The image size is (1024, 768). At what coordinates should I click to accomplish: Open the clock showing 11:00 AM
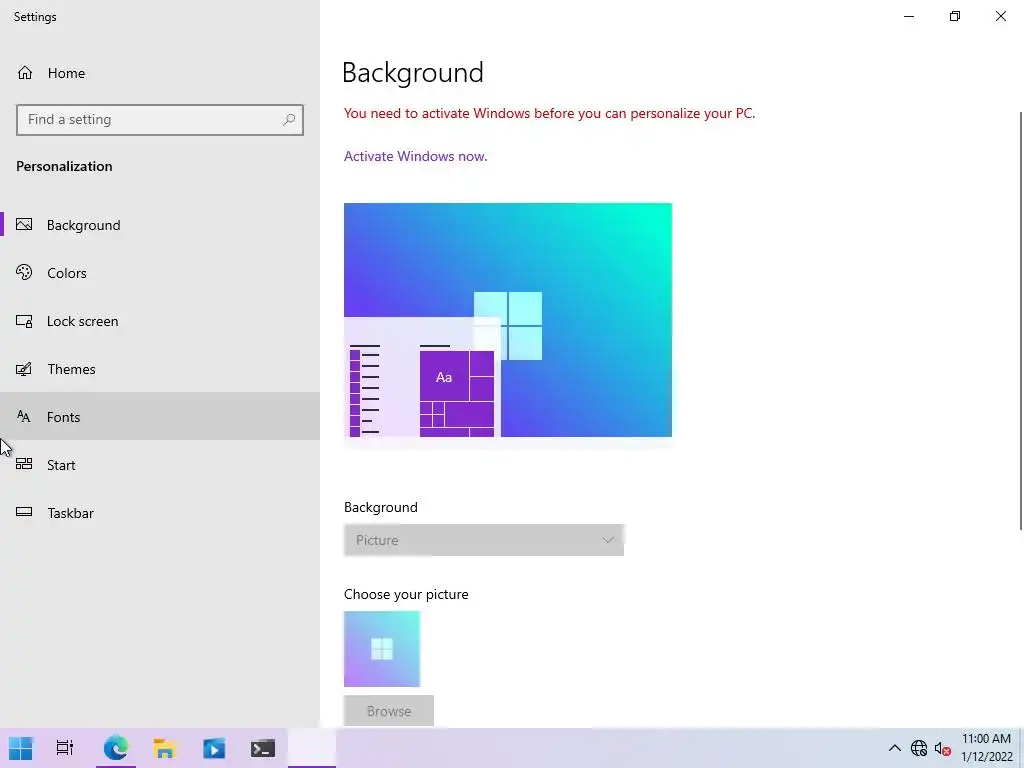pyautogui.click(x=986, y=748)
